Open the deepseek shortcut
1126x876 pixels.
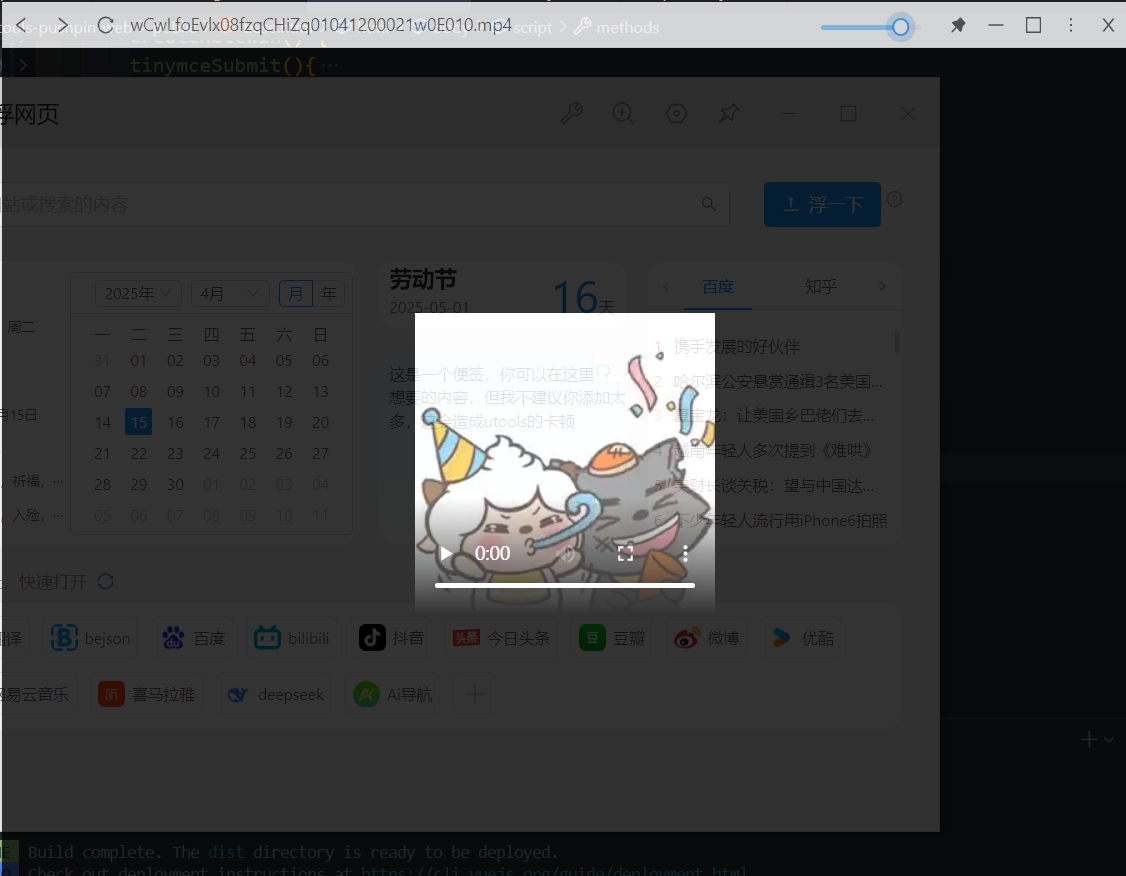[x=275, y=694]
